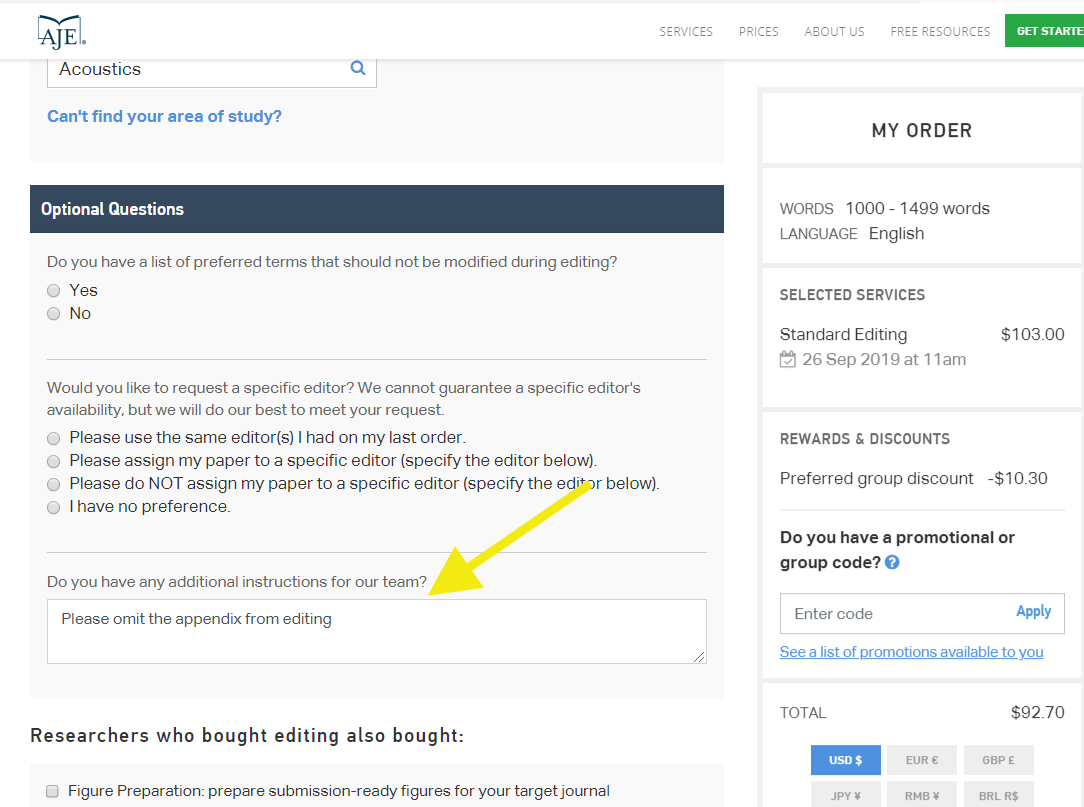
Task: Switch currency to RMB ¥
Action: [x=922, y=795]
